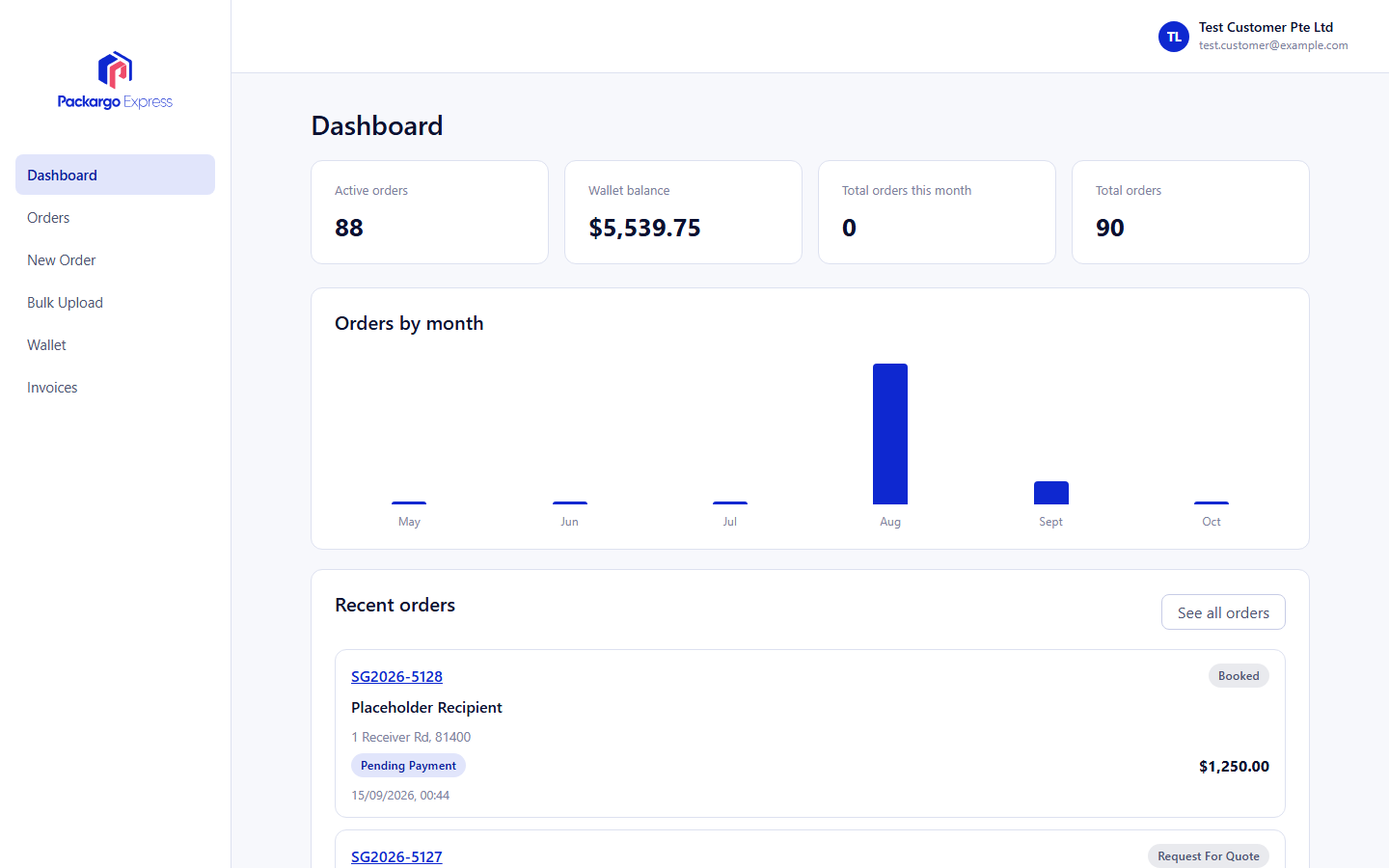Screen dimensions: 1389x868
Task: Select the Aug bar in chart
Action: click(x=890, y=434)
